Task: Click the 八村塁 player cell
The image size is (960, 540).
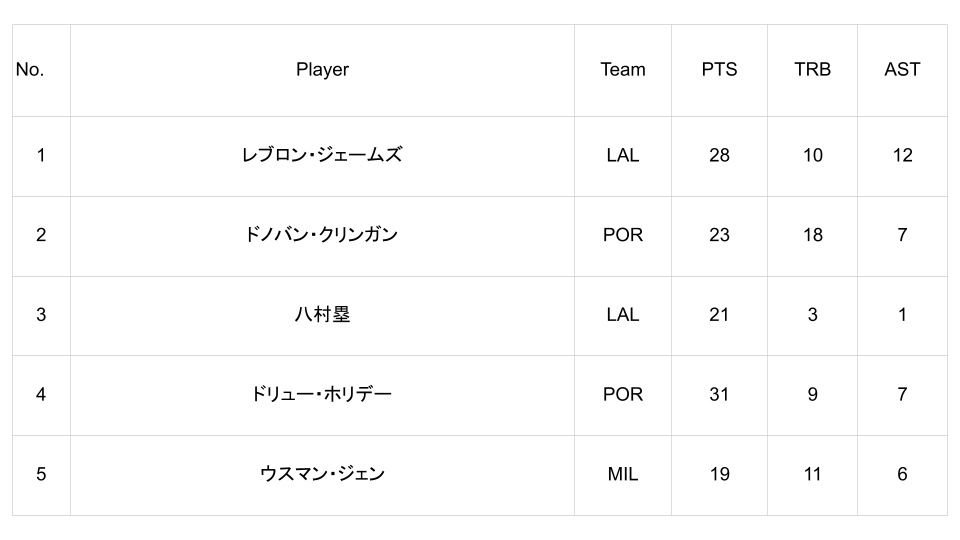Action: point(322,315)
